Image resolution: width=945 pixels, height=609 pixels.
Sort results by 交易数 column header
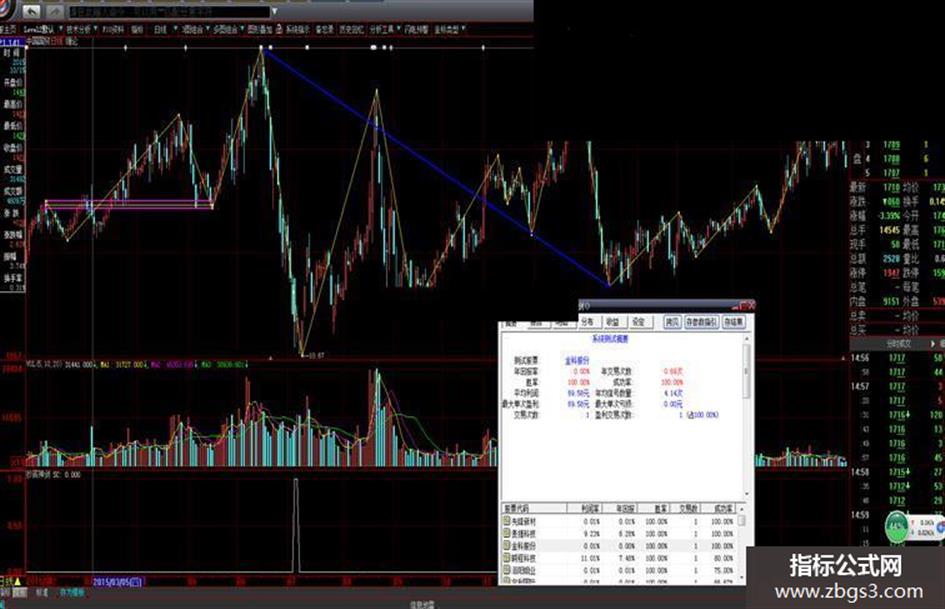pyautogui.click(x=686, y=509)
